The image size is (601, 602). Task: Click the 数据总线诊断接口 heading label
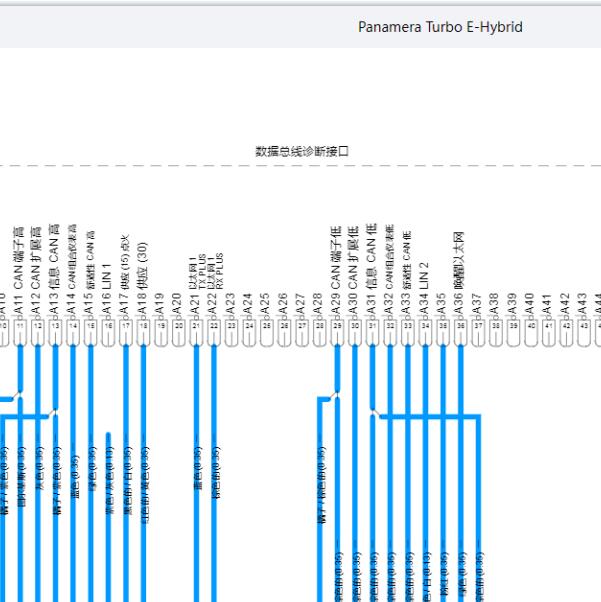[x=302, y=151]
